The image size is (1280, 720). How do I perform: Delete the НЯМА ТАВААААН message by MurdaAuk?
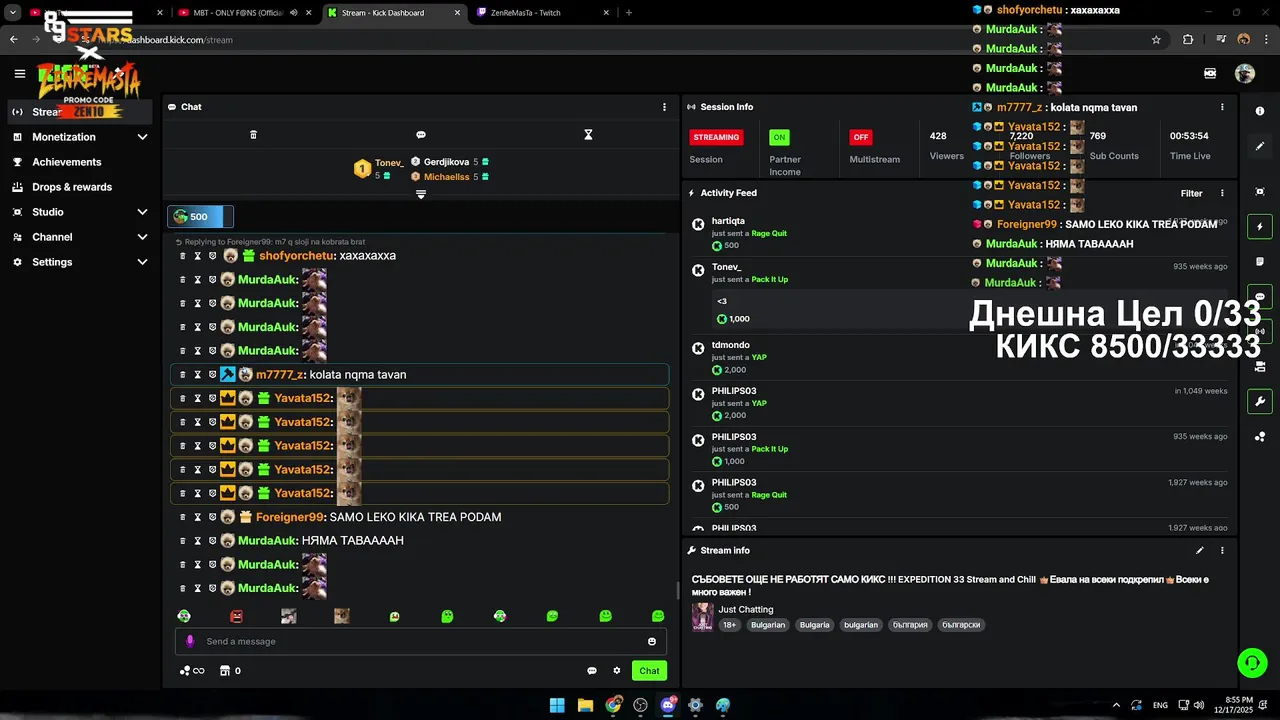(x=182, y=541)
